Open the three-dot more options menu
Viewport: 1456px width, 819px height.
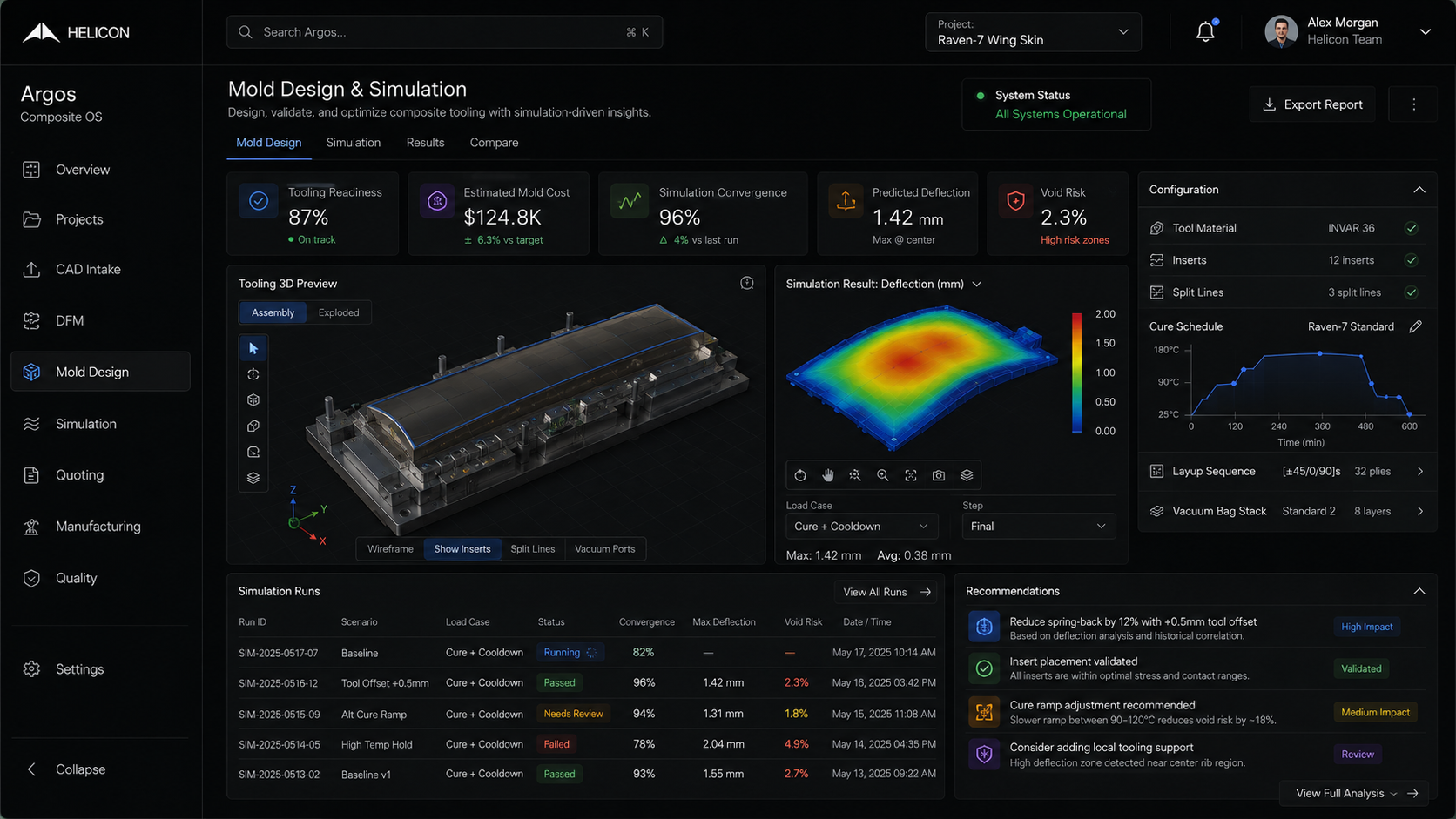click(1413, 104)
